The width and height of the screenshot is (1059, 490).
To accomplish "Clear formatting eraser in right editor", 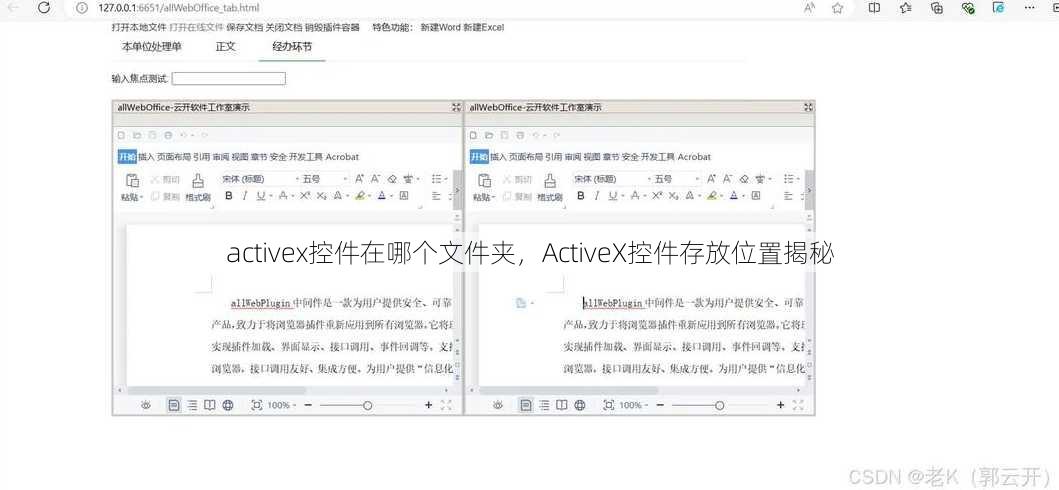I will (x=744, y=179).
